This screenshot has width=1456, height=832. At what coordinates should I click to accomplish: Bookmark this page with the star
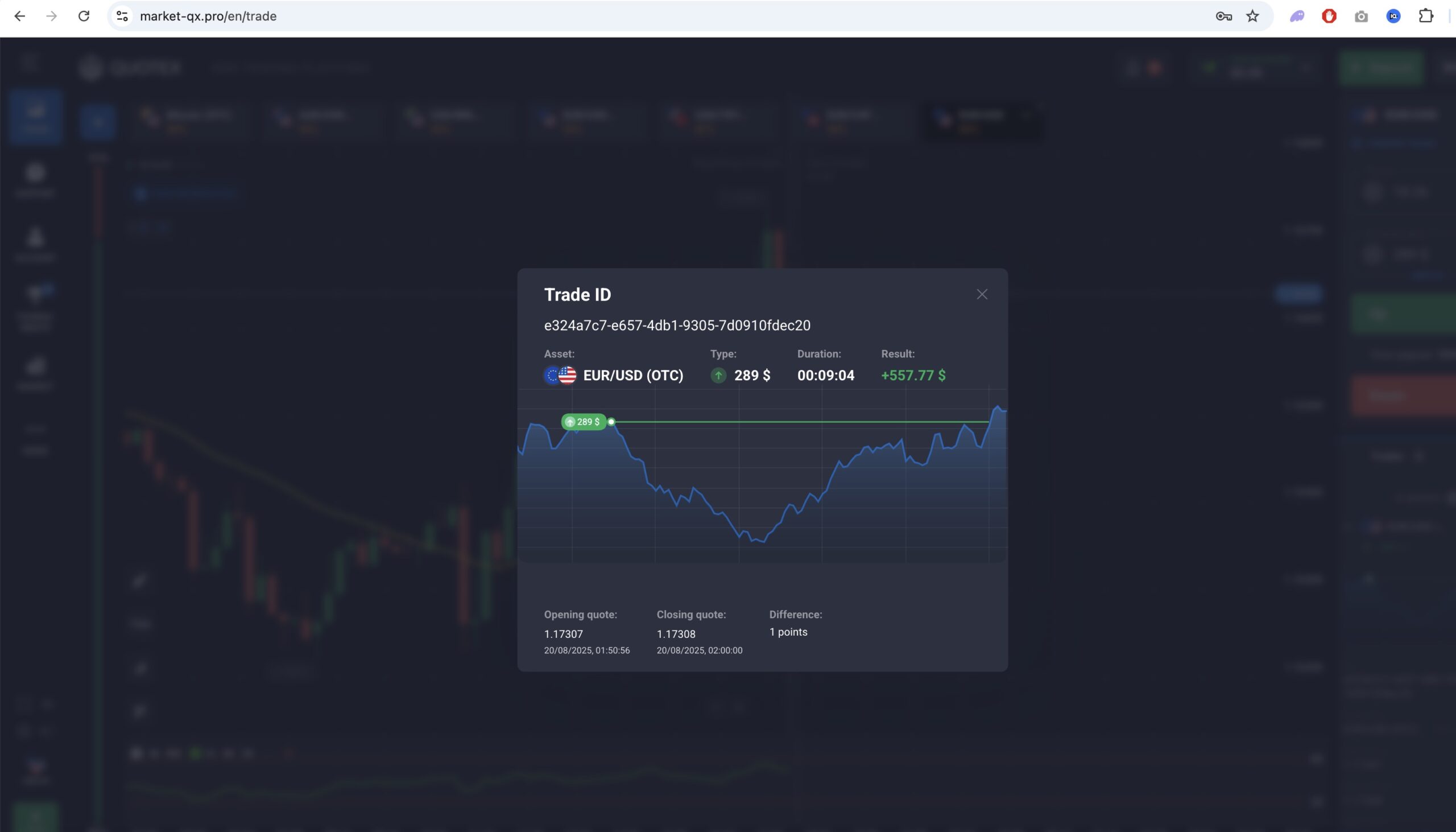1252,16
